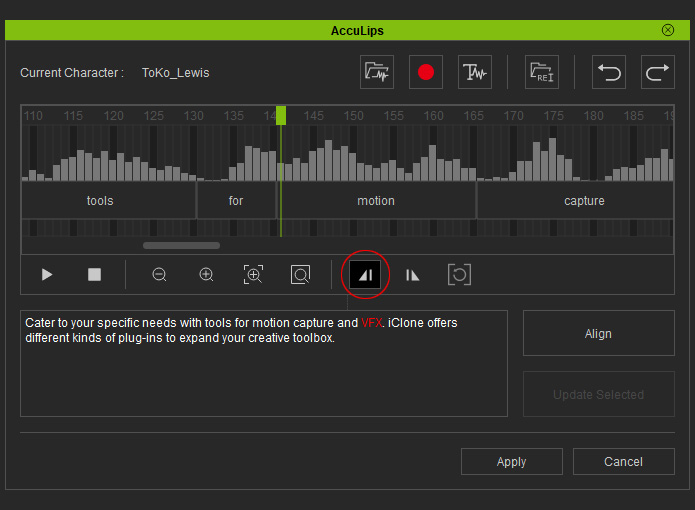Screen dimensions: 695x510
Task: Zoom out the timeline
Action: point(159,274)
